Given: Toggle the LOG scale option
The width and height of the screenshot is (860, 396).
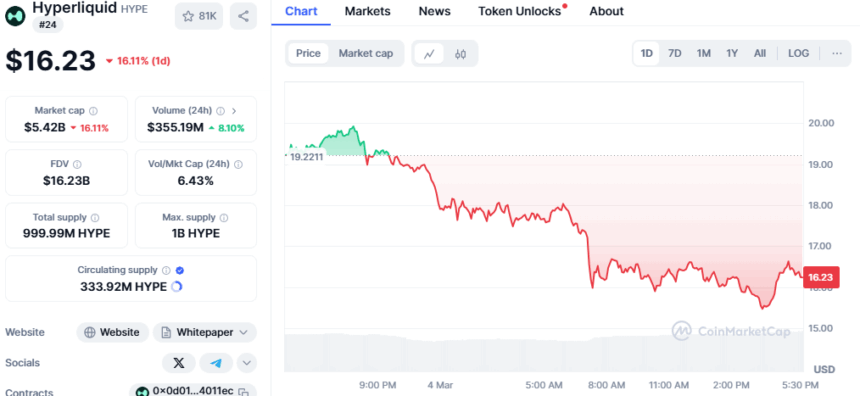Looking at the screenshot, I should pyautogui.click(x=798, y=53).
